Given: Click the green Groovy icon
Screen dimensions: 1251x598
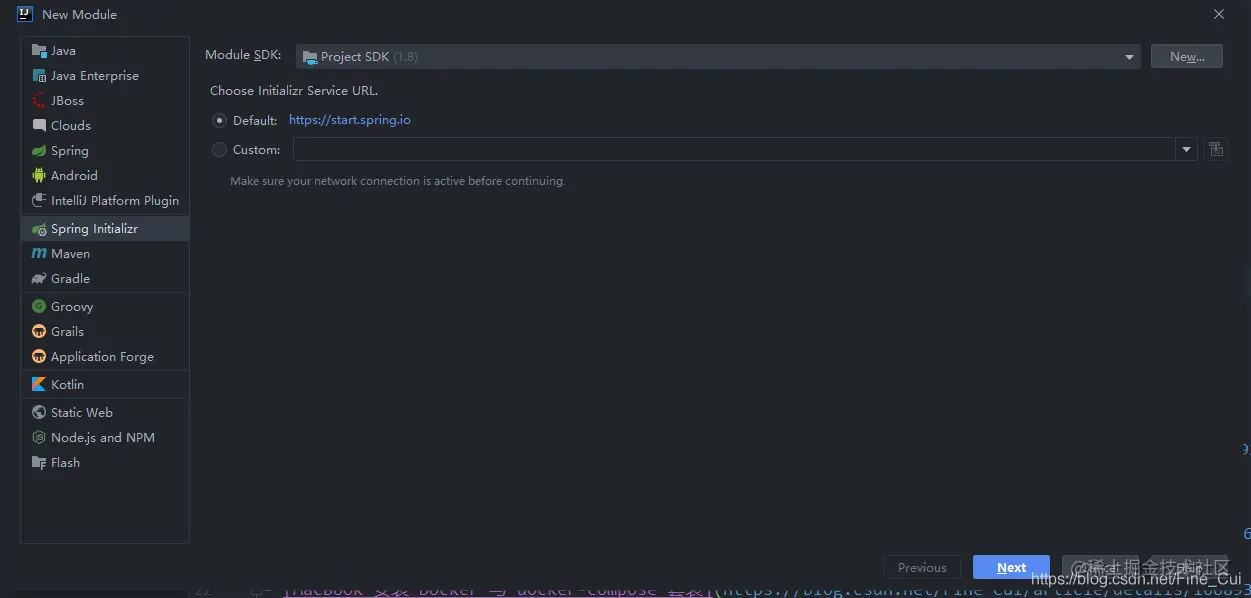Looking at the screenshot, I should 39,307.
